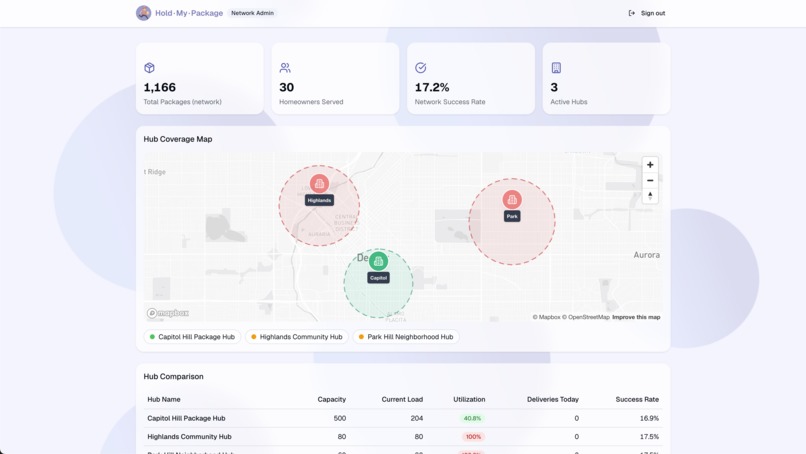Select the Capitol Hill Package Hub table row
This screenshot has height=454, width=806.
tap(403, 419)
